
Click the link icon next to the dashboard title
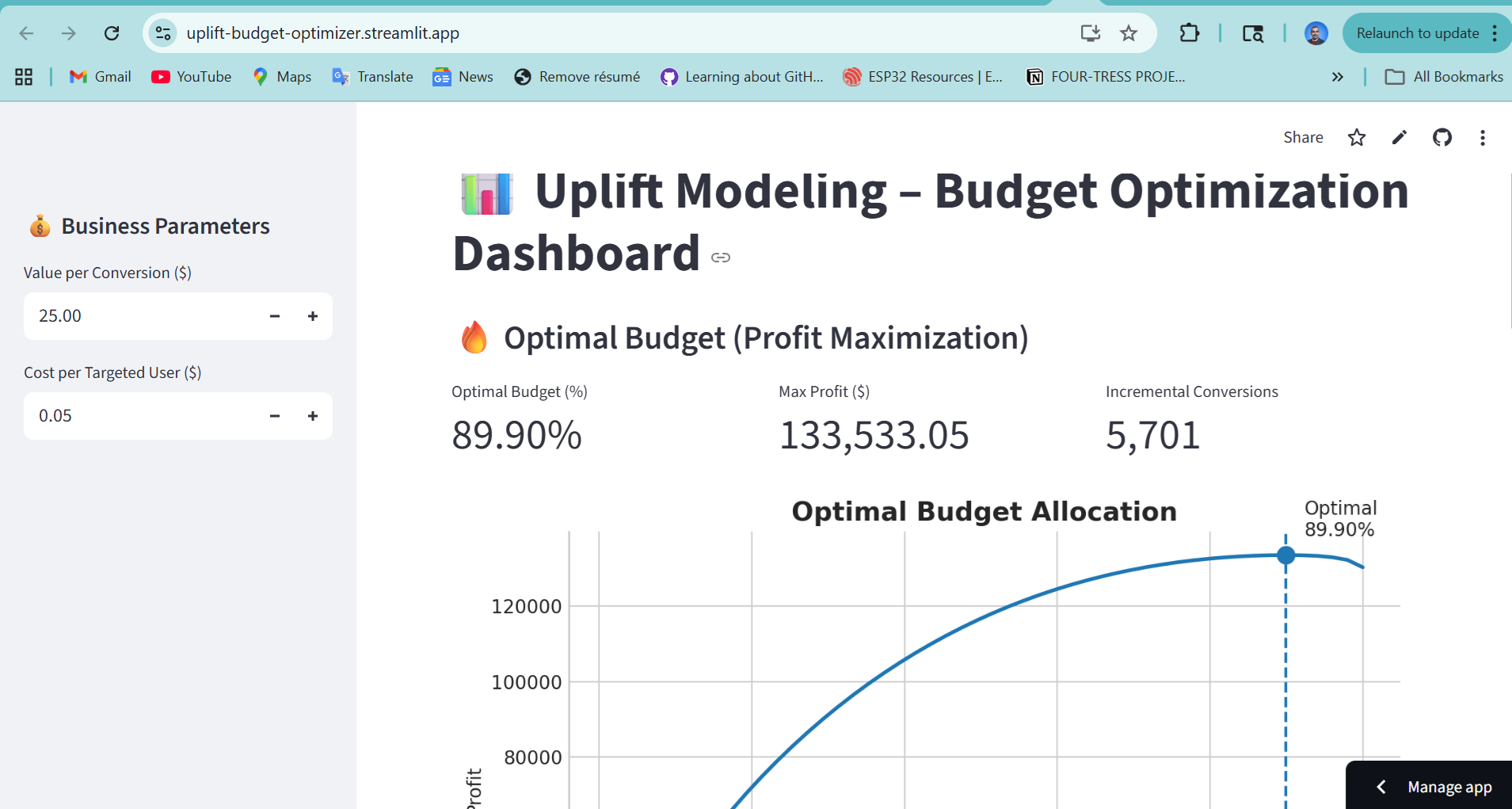[x=722, y=256]
